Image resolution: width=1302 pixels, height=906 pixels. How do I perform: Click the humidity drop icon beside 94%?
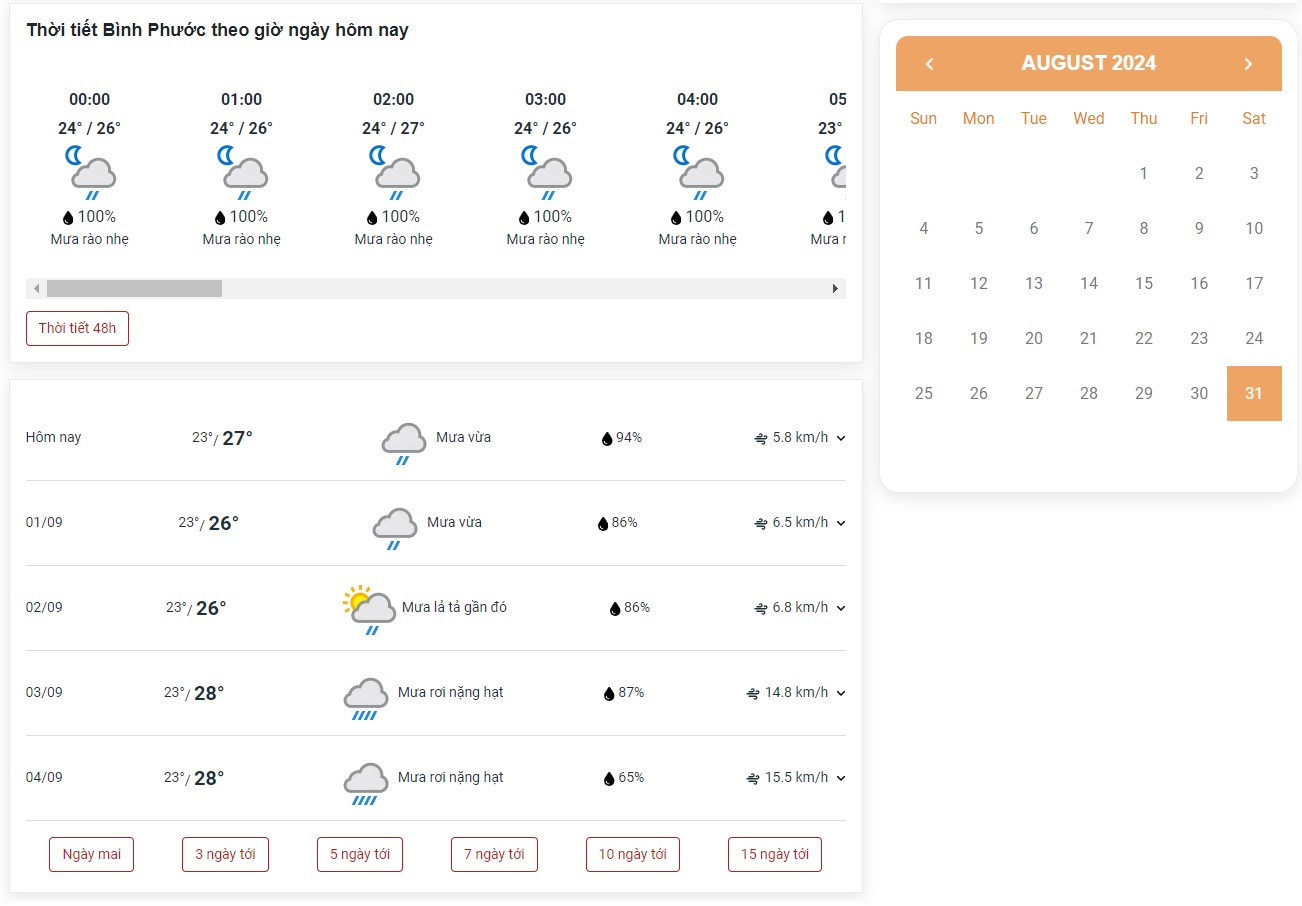[607, 438]
